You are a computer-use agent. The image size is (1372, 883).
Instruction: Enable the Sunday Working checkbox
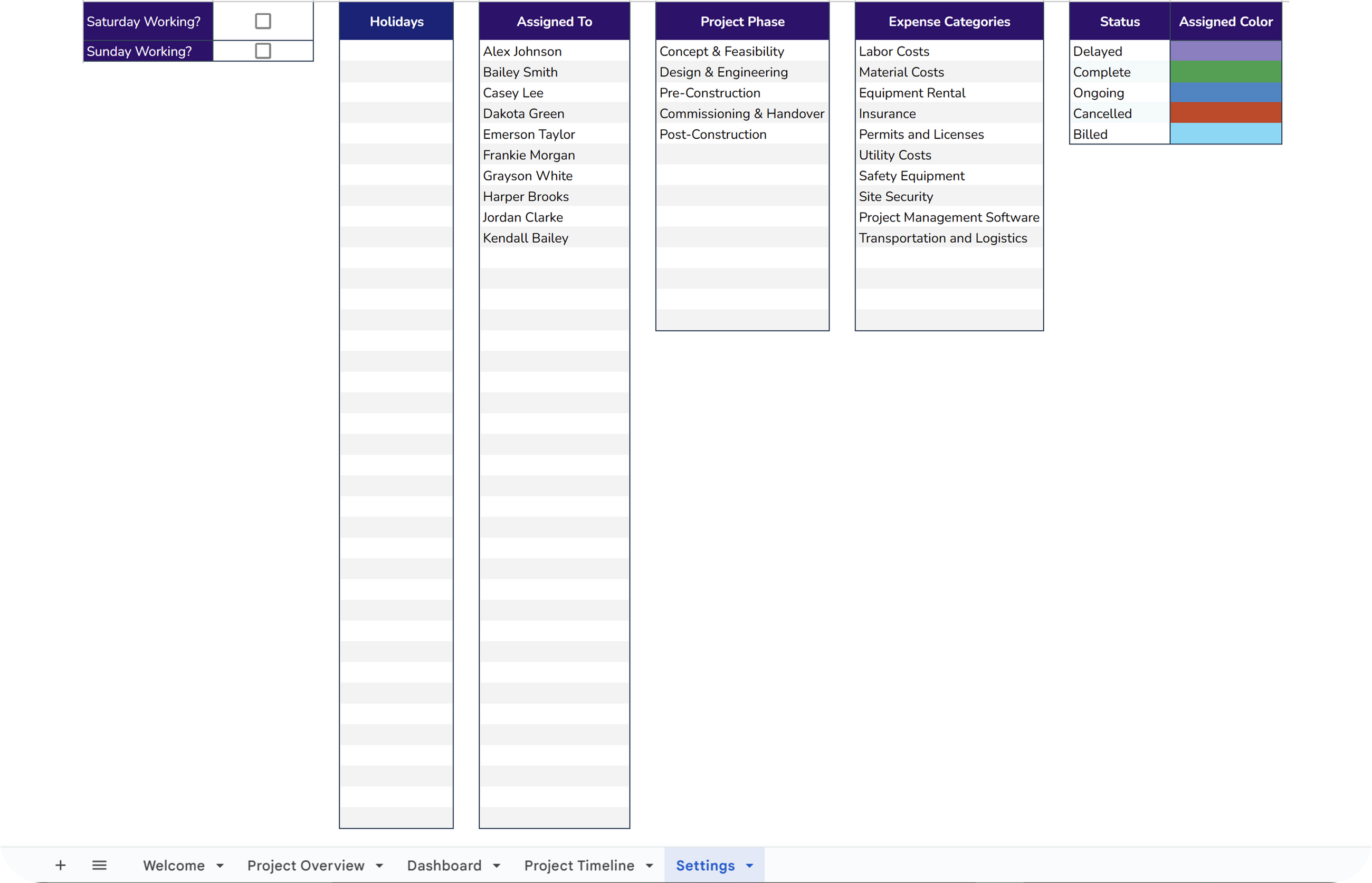coord(263,51)
